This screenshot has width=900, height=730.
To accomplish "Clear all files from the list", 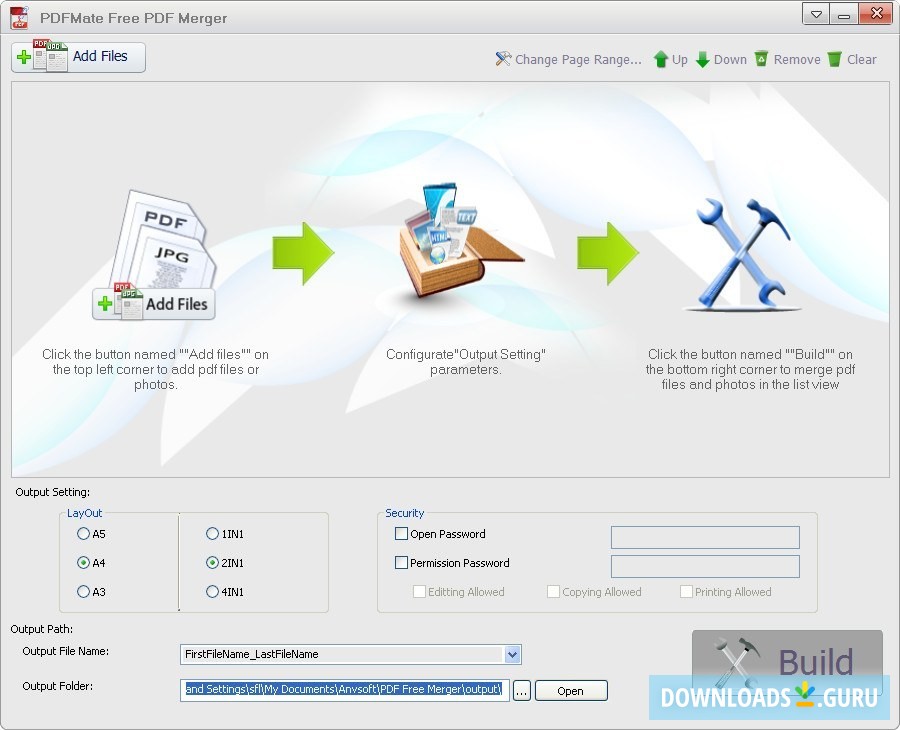I will click(852, 59).
